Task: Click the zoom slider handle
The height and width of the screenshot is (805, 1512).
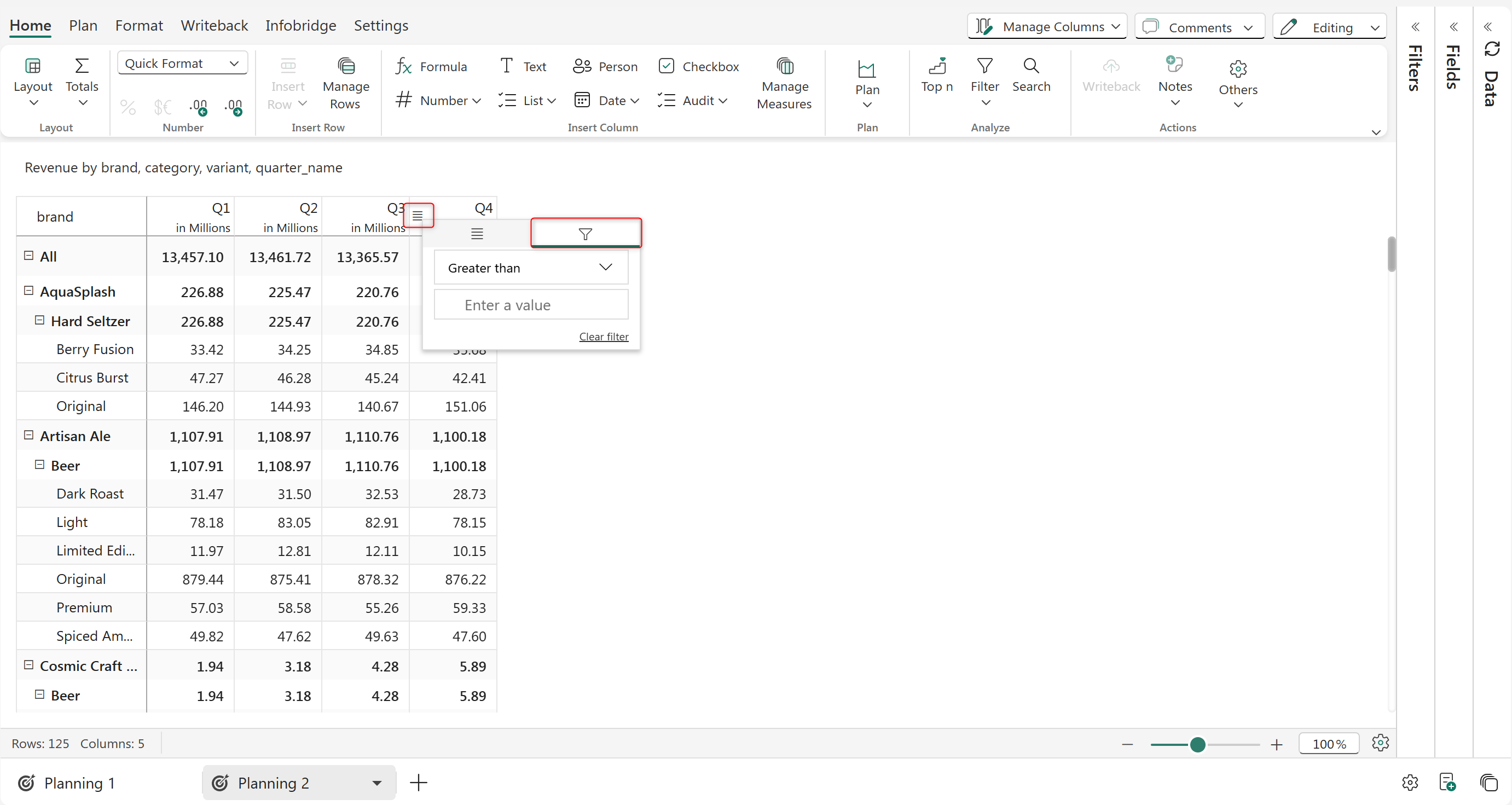Action: click(x=1197, y=744)
